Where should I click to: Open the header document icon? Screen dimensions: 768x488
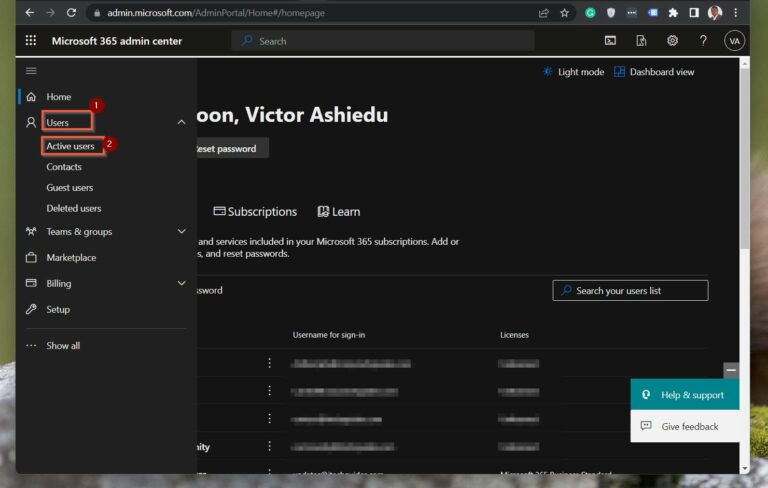[641, 41]
